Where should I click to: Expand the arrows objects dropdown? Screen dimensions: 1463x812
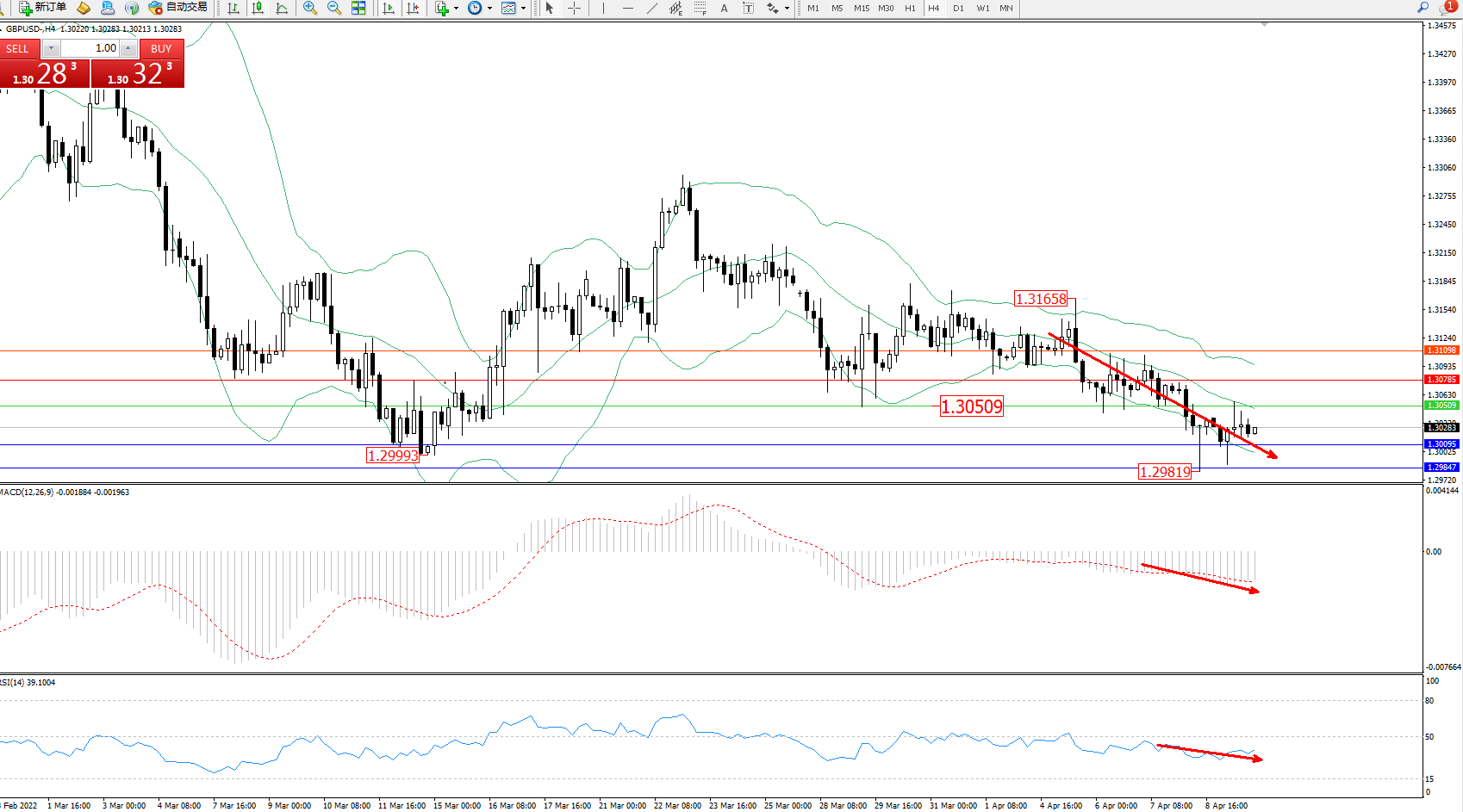click(x=787, y=8)
